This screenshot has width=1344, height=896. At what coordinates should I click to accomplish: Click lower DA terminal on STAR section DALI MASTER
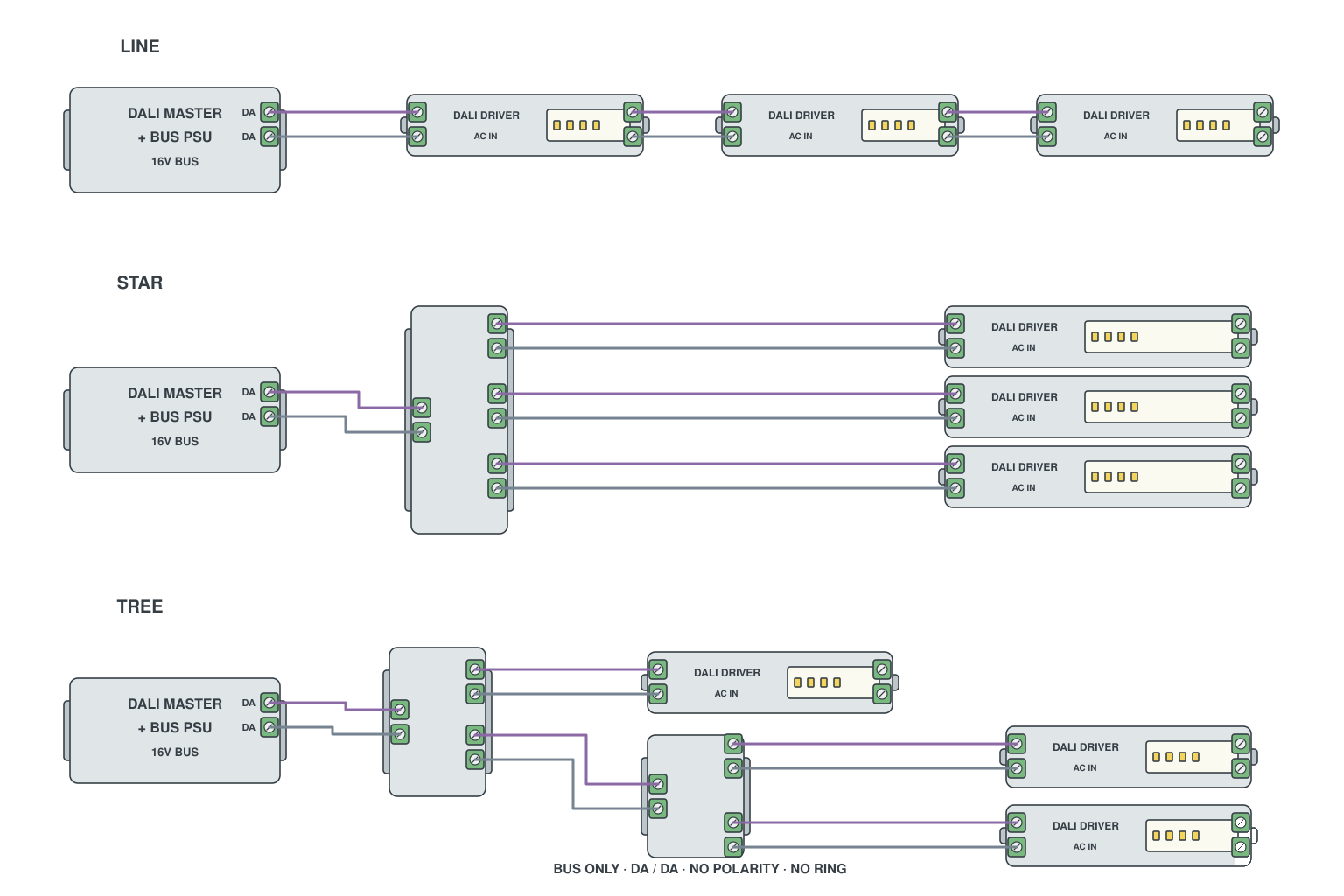pos(270,416)
